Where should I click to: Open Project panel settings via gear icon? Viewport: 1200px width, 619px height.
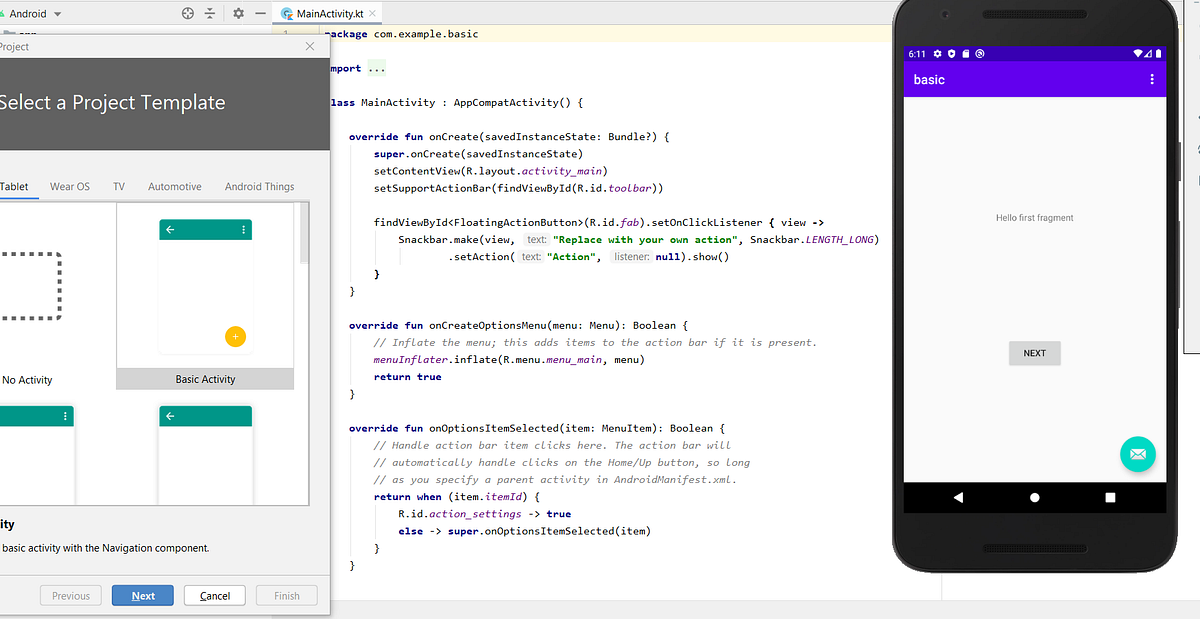237,15
